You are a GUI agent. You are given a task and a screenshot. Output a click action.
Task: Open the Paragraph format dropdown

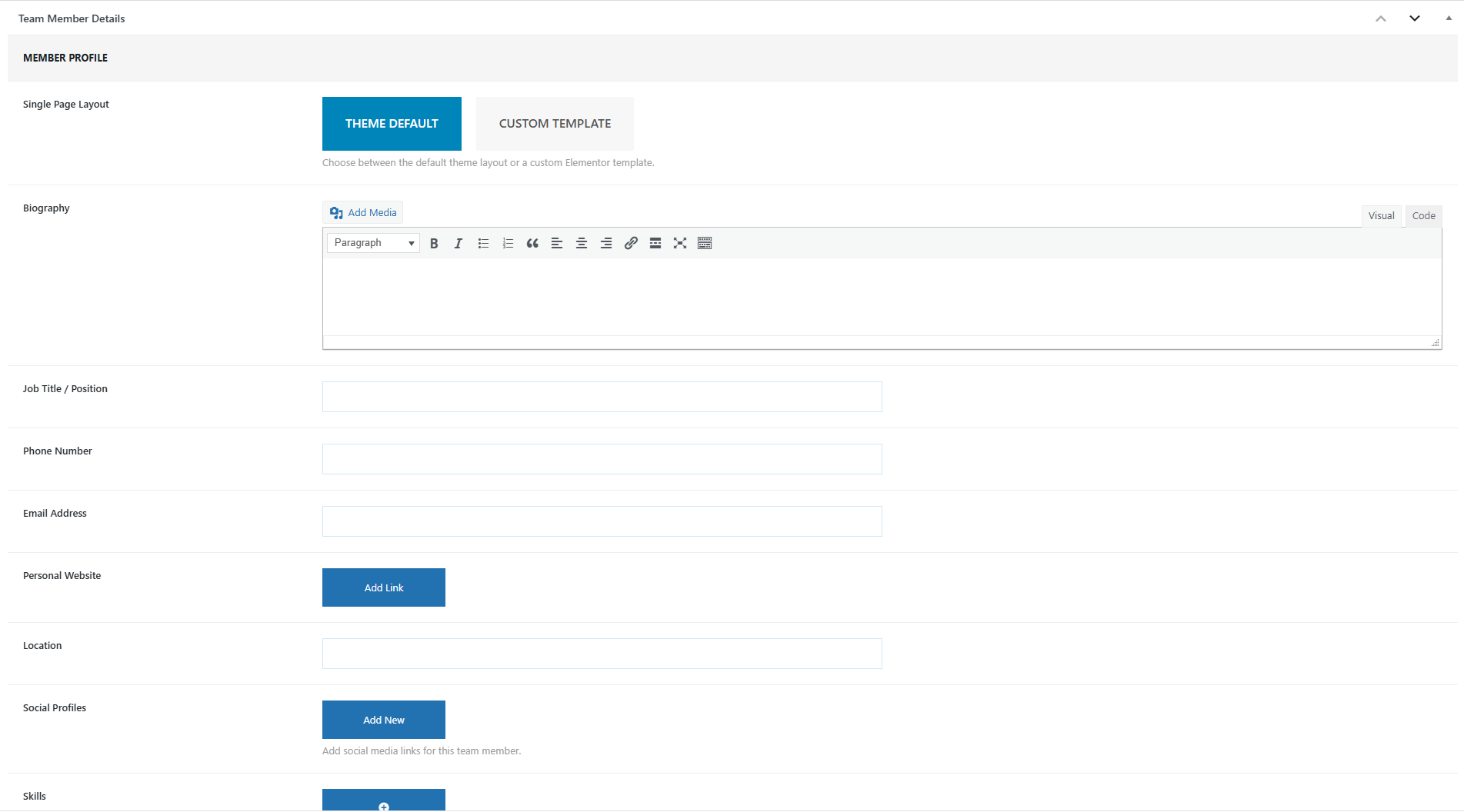[x=373, y=243]
